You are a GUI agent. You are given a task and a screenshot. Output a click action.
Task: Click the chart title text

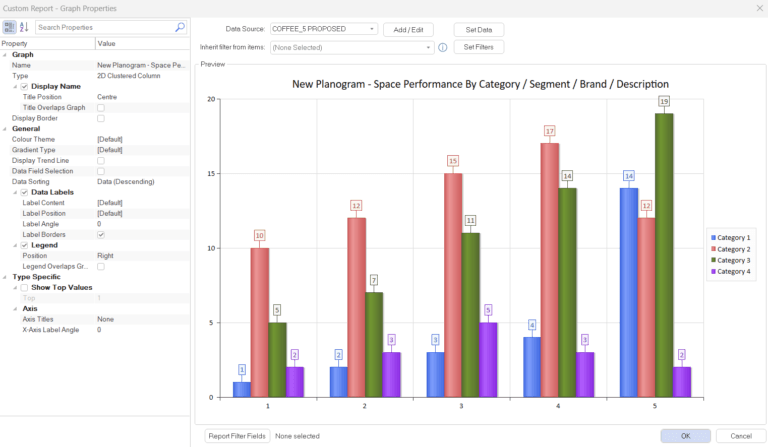(x=480, y=84)
